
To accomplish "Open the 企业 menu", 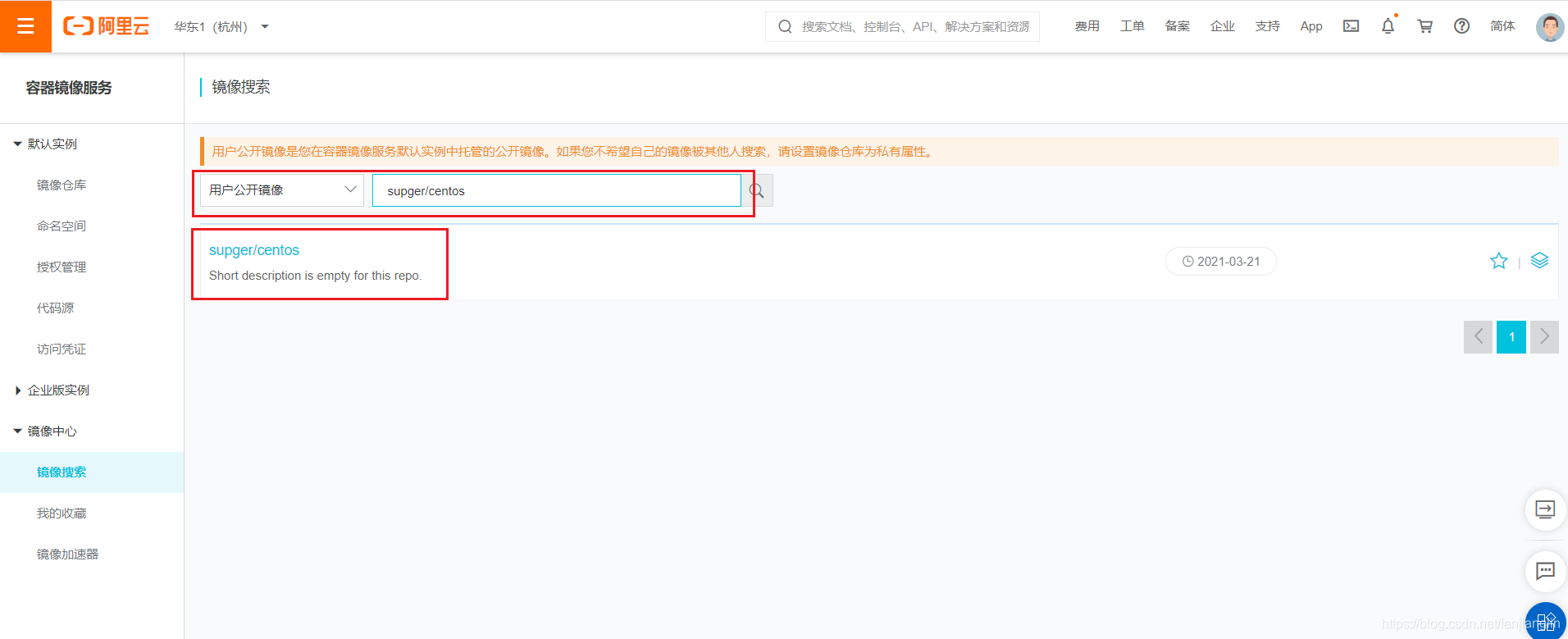I will [x=1223, y=26].
